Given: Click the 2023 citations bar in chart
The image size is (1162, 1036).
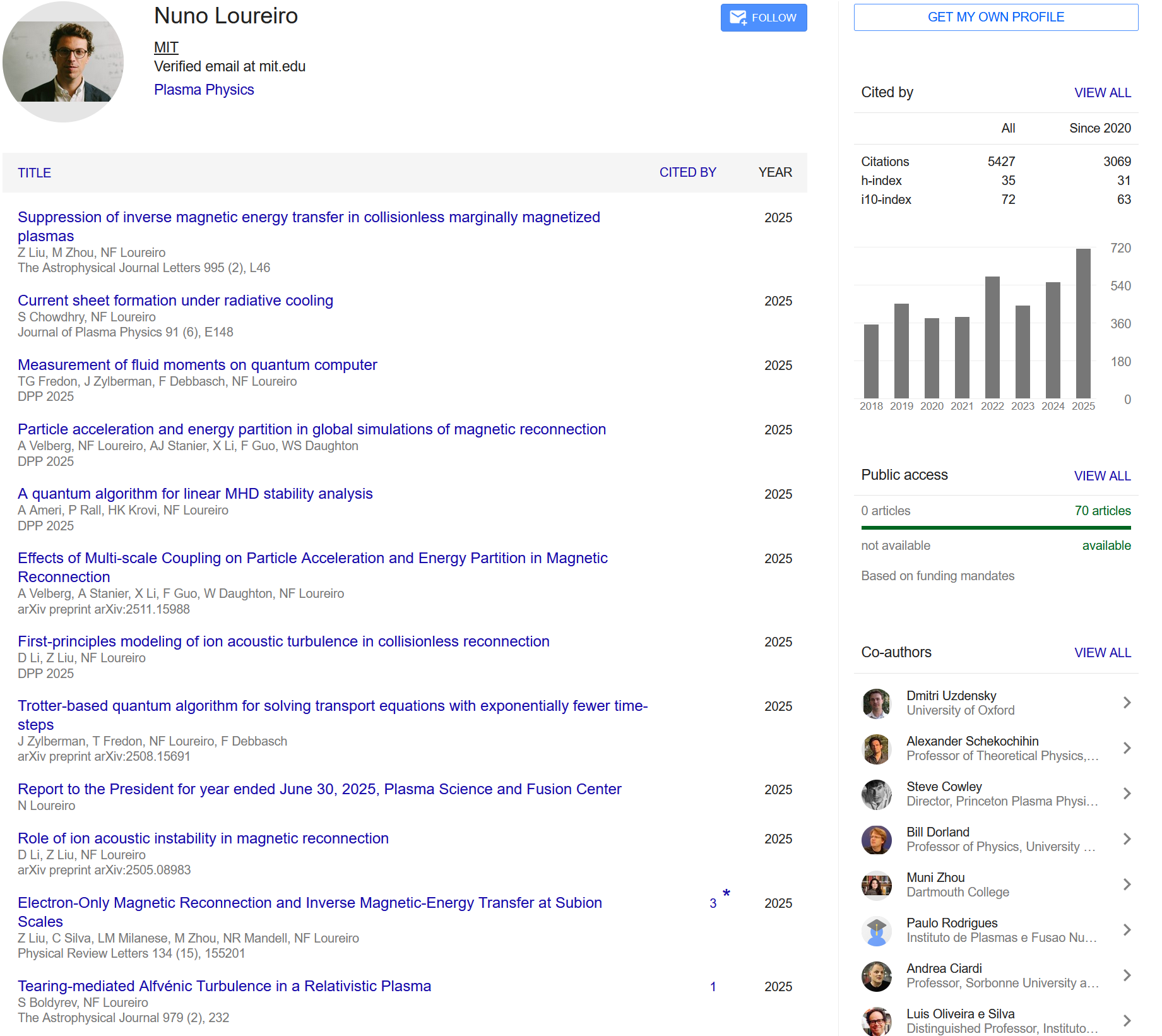Looking at the screenshot, I should pyautogui.click(x=1023, y=352).
